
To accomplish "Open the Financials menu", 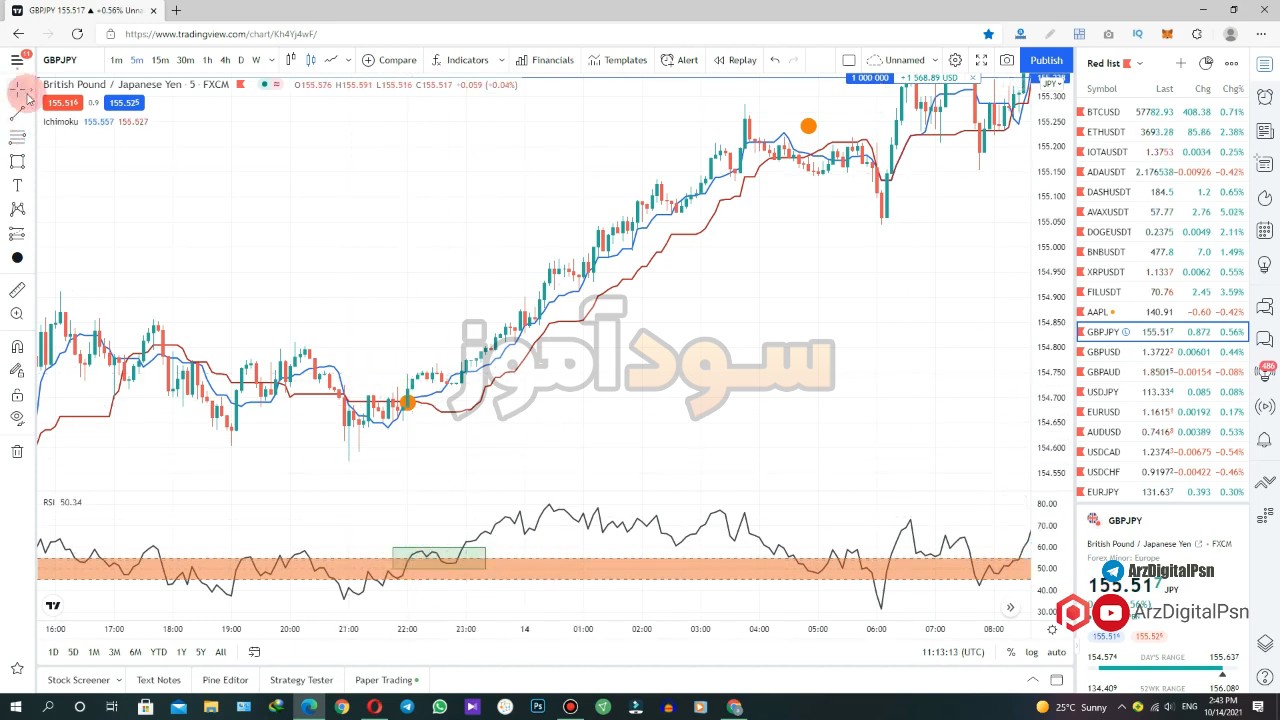I will [545, 60].
